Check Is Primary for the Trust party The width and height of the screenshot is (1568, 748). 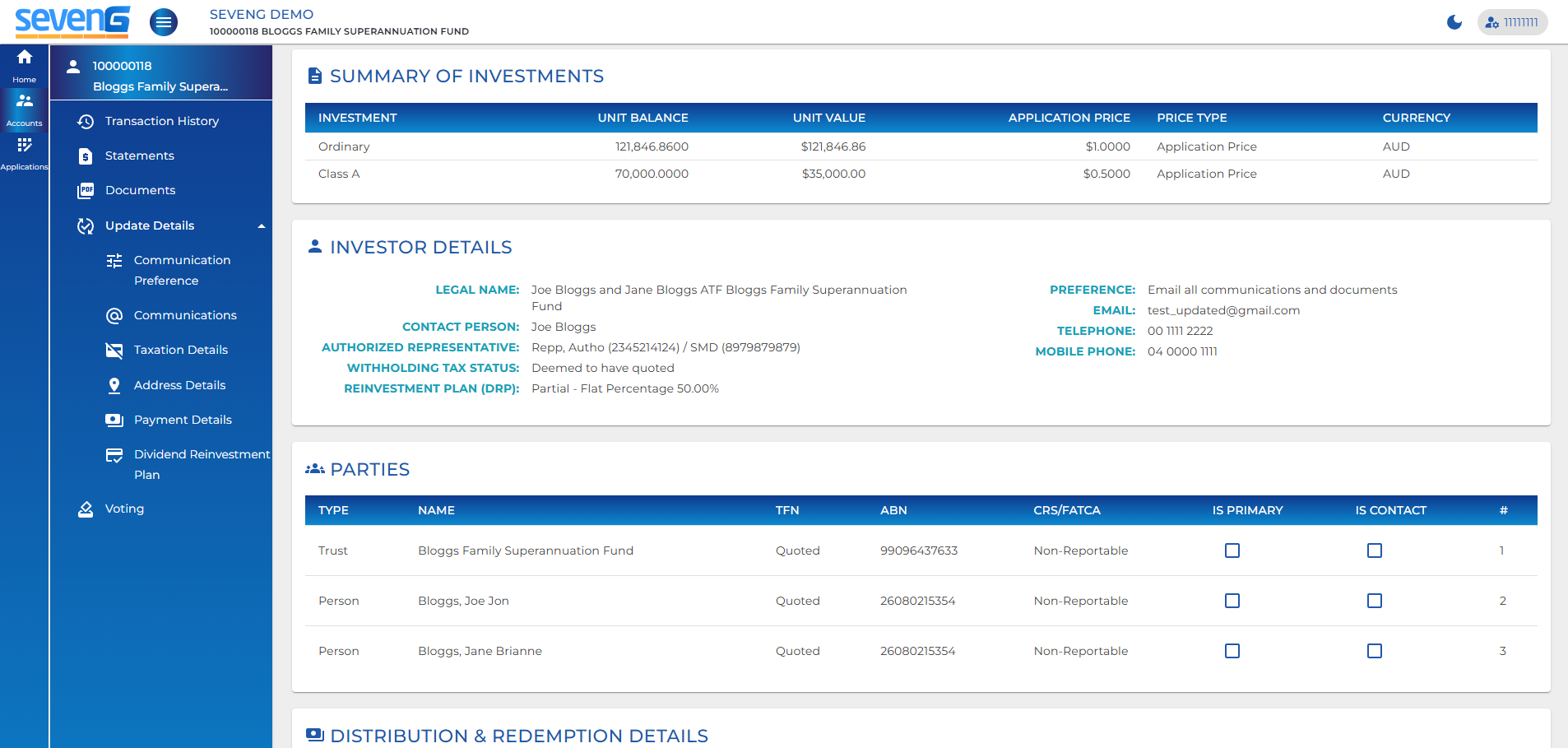[x=1232, y=551]
